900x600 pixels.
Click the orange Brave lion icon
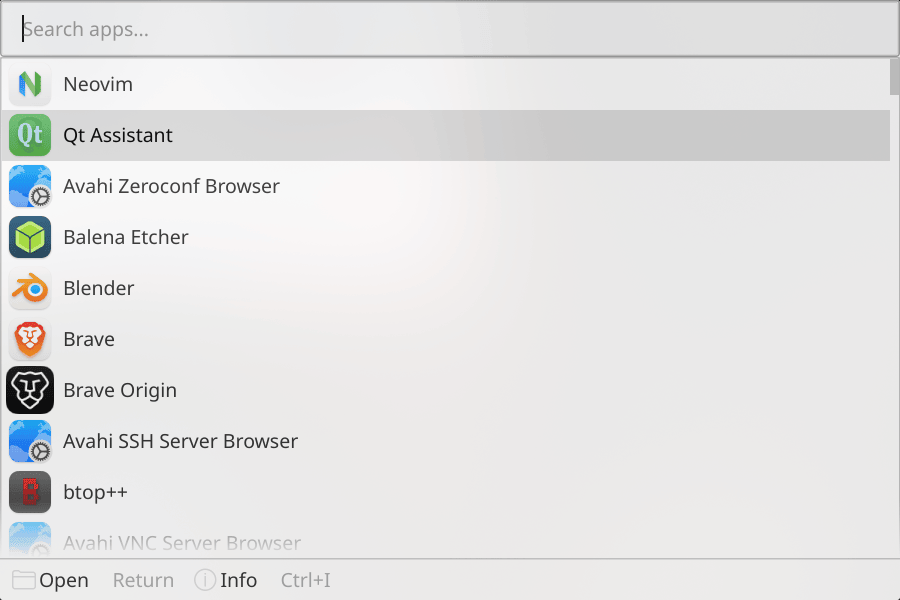point(30,339)
